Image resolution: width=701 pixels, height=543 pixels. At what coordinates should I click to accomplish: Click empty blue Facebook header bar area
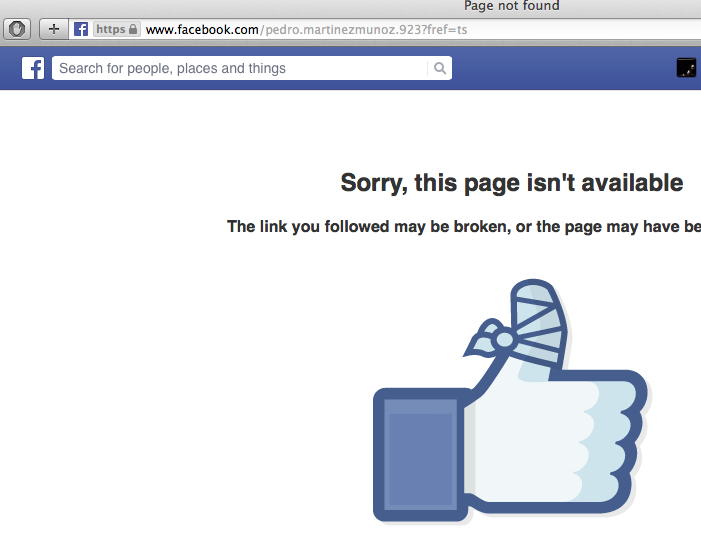[x=563, y=68]
